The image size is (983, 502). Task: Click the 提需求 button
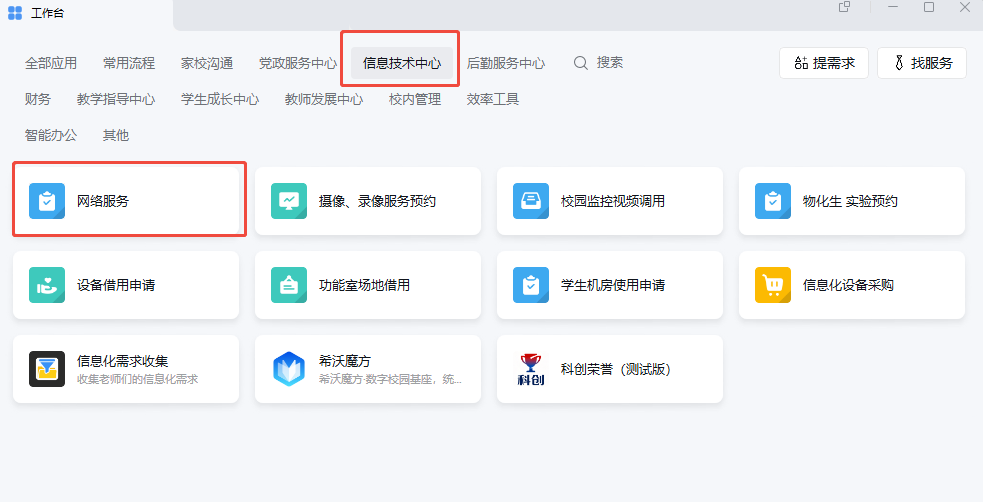click(x=824, y=63)
